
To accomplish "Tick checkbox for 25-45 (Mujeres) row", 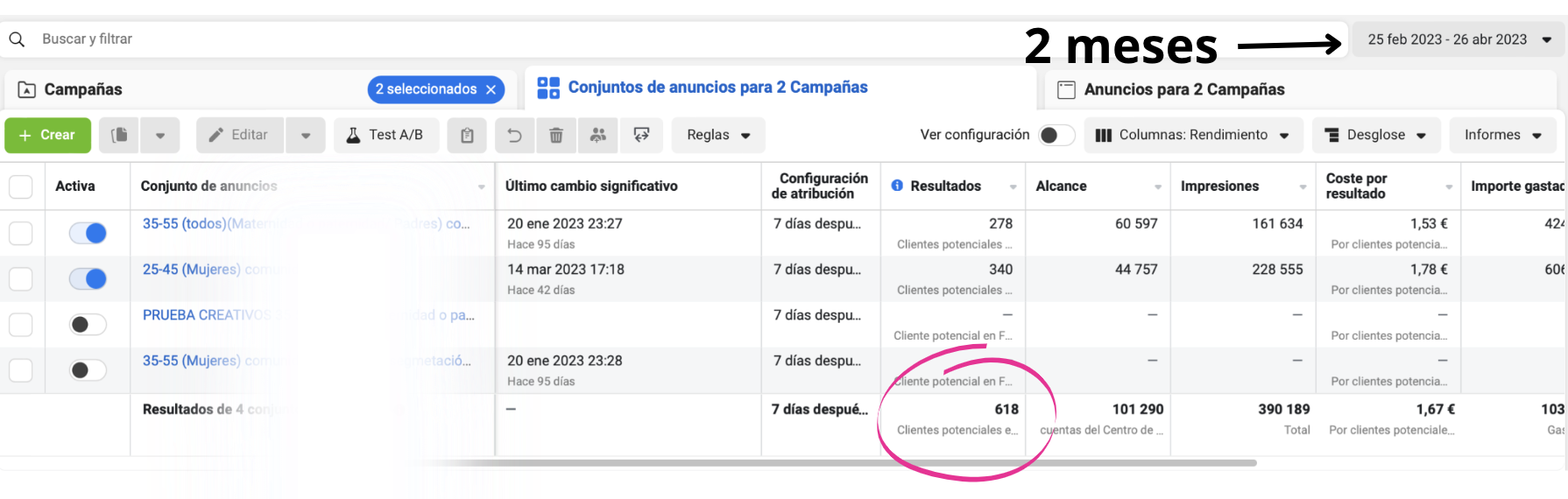I will pos(21,278).
